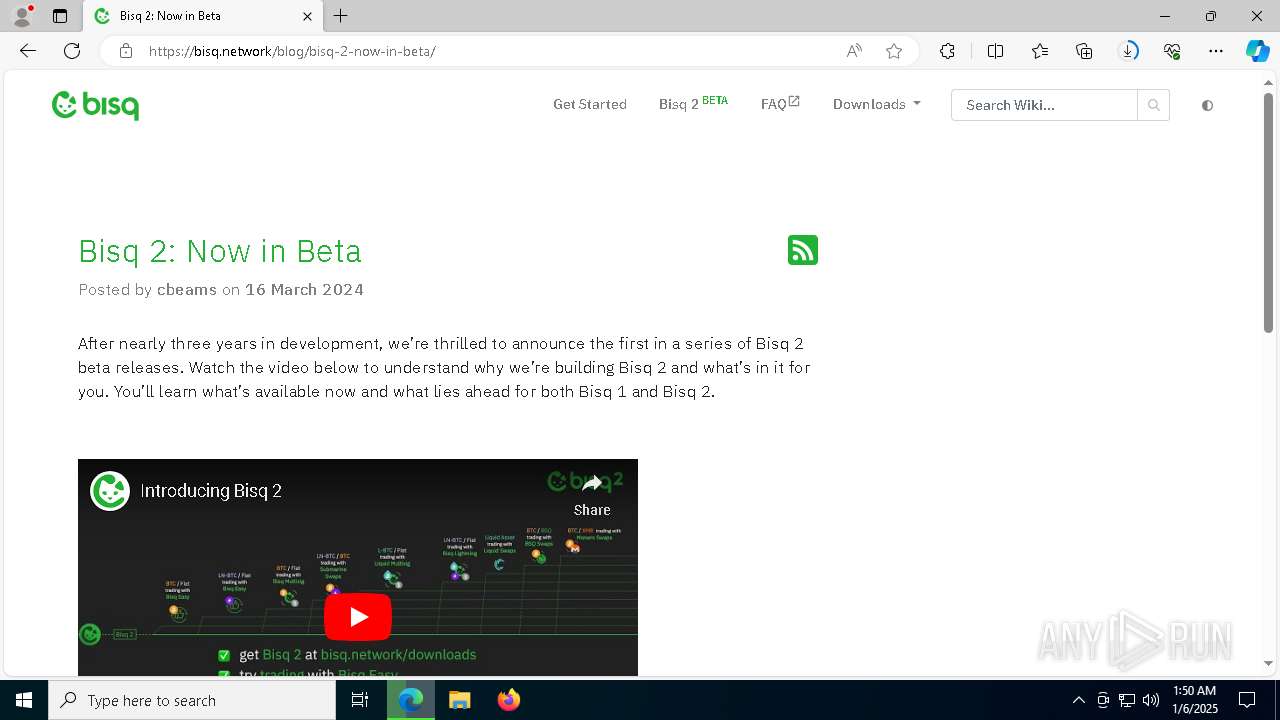Open Collections in Edge toolbar

1084,51
